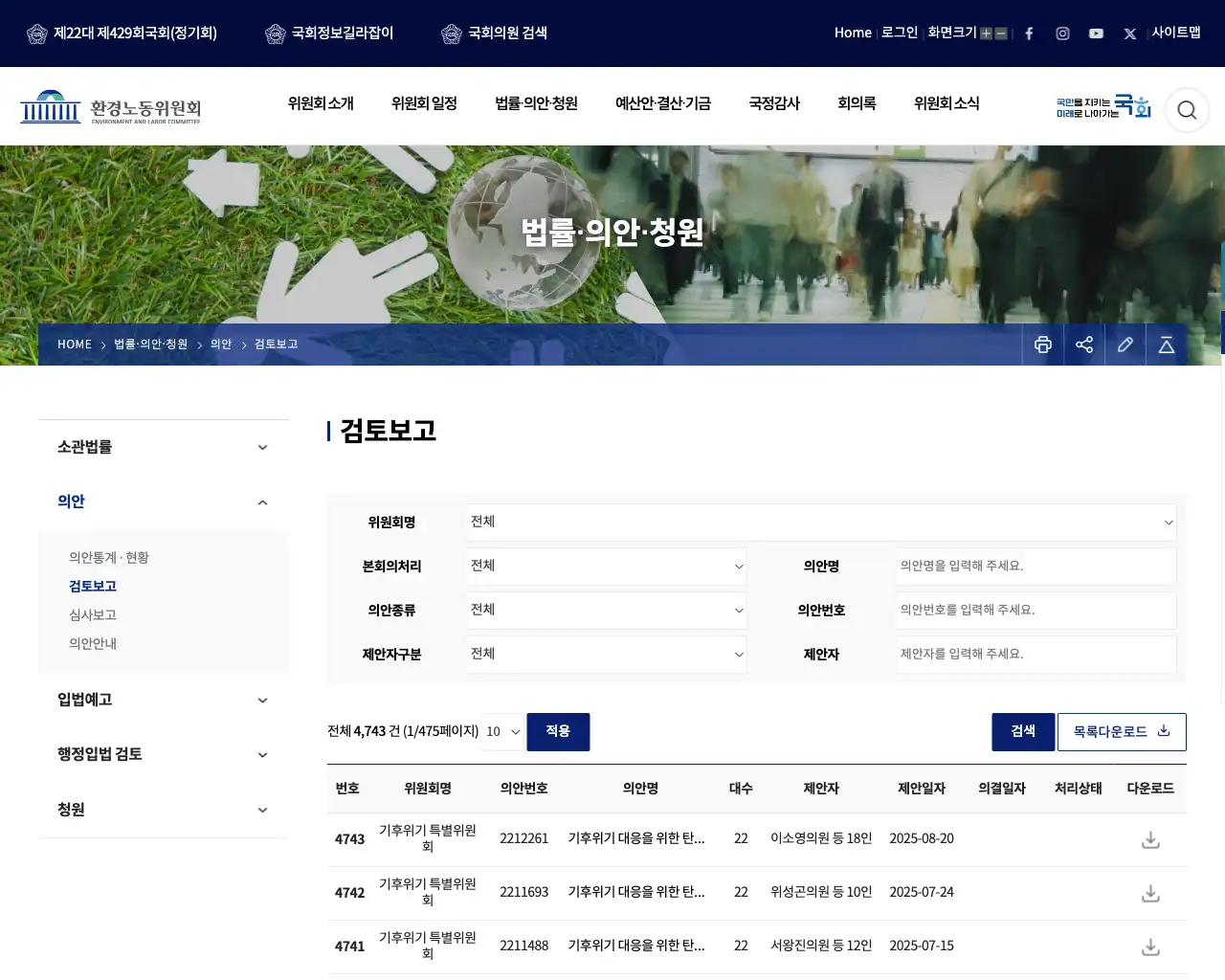Download file for bill 2212261 row
1225x980 pixels.
pyautogui.click(x=1150, y=839)
